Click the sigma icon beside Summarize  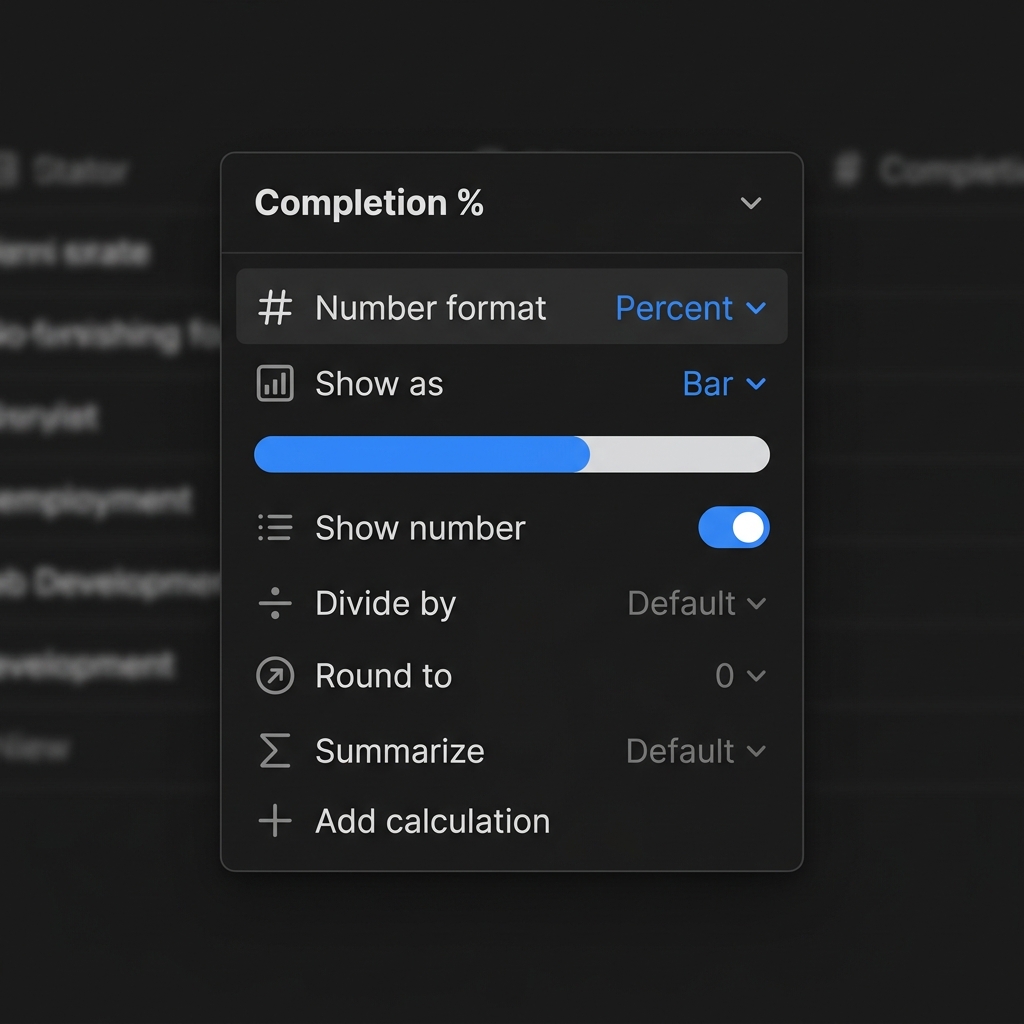(x=275, y=750)
